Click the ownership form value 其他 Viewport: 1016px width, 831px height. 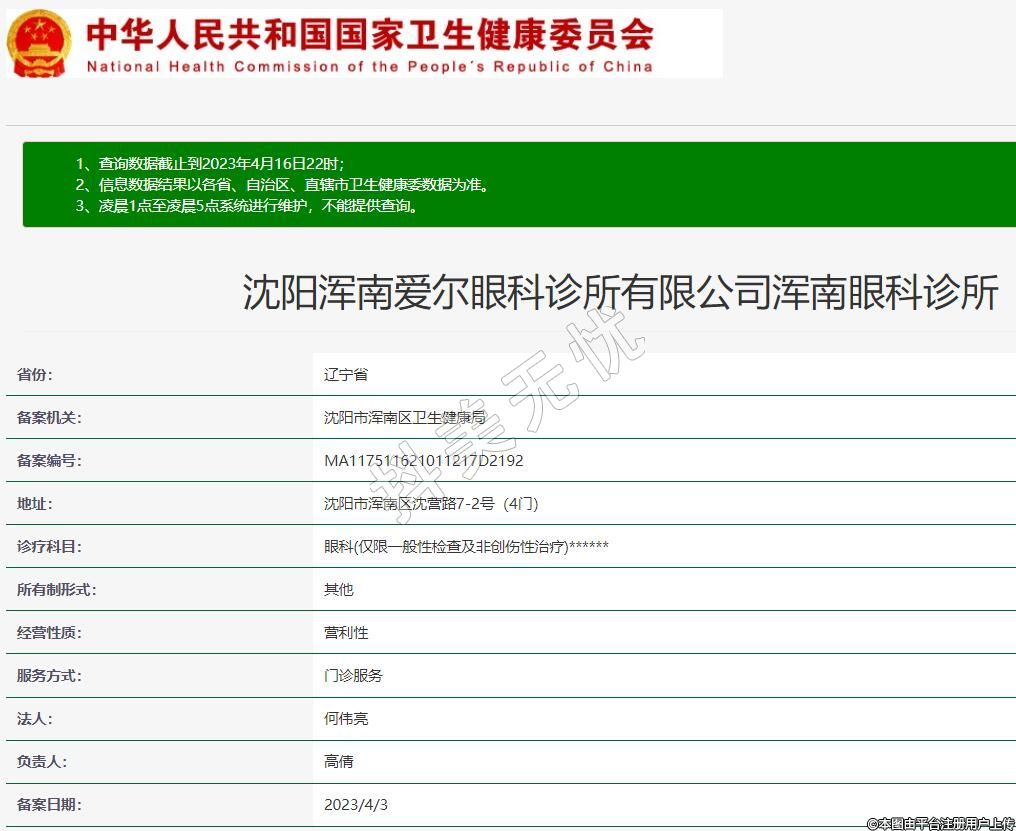point(339,590)
